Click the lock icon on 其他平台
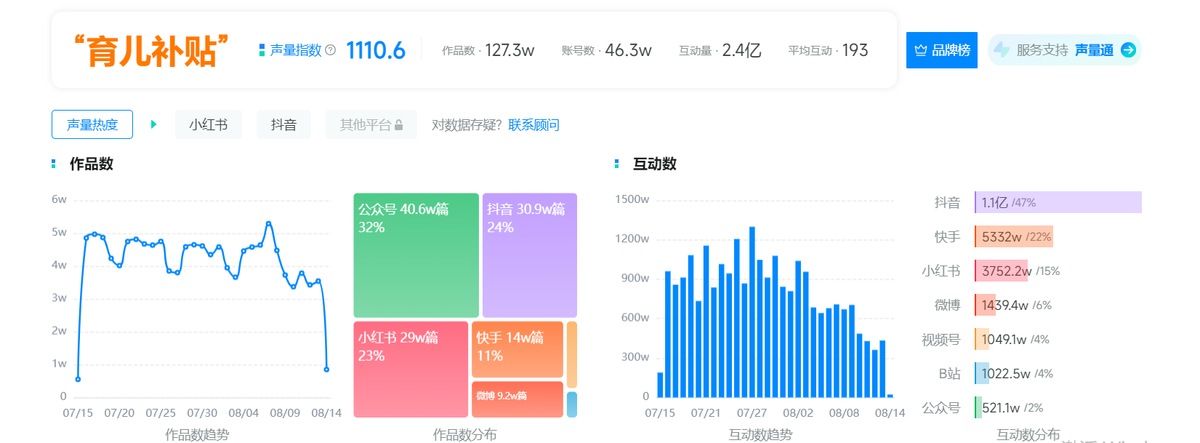 pyautogui.click(x=399, y=125)
